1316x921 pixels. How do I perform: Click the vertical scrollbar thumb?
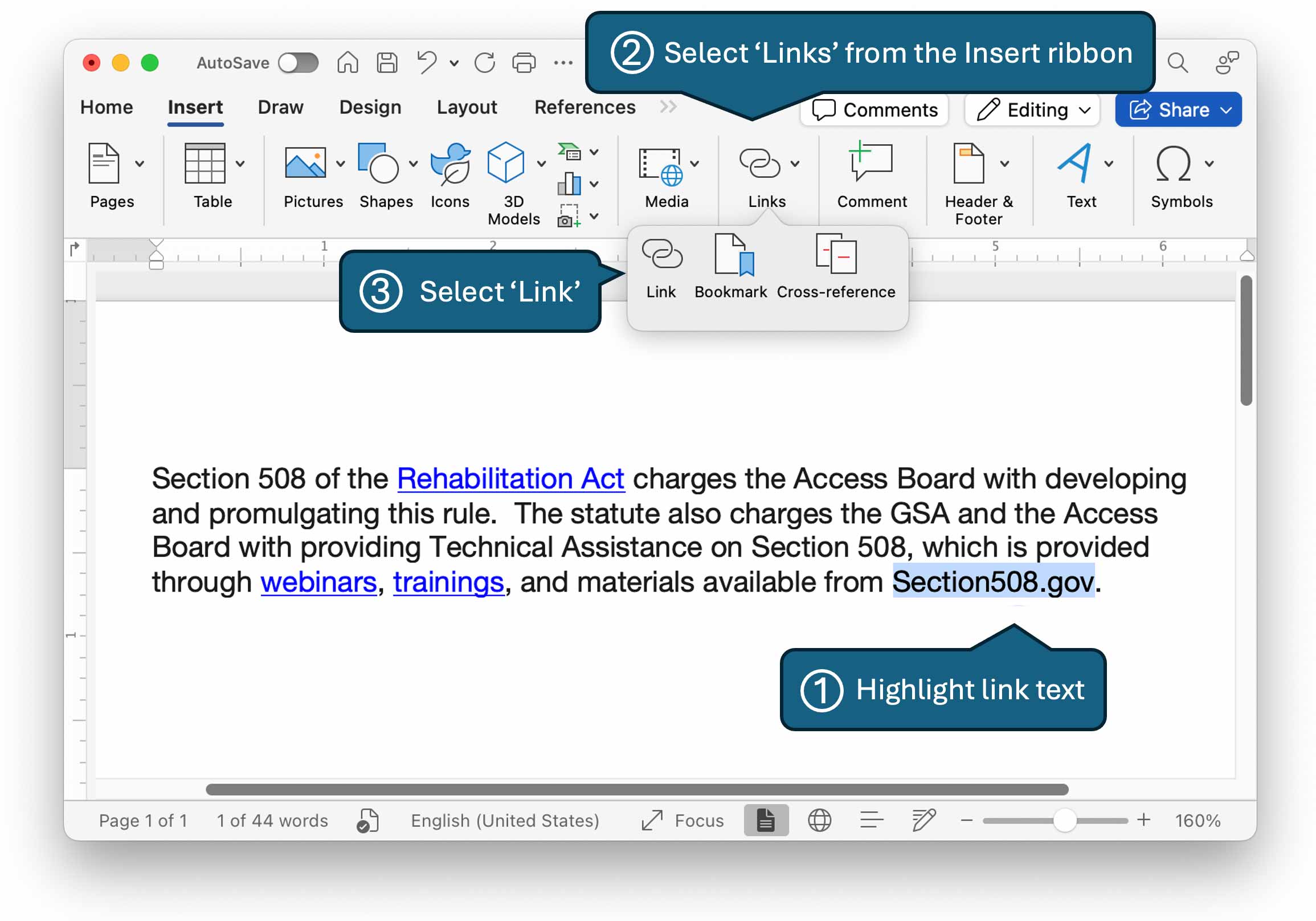1246,341
